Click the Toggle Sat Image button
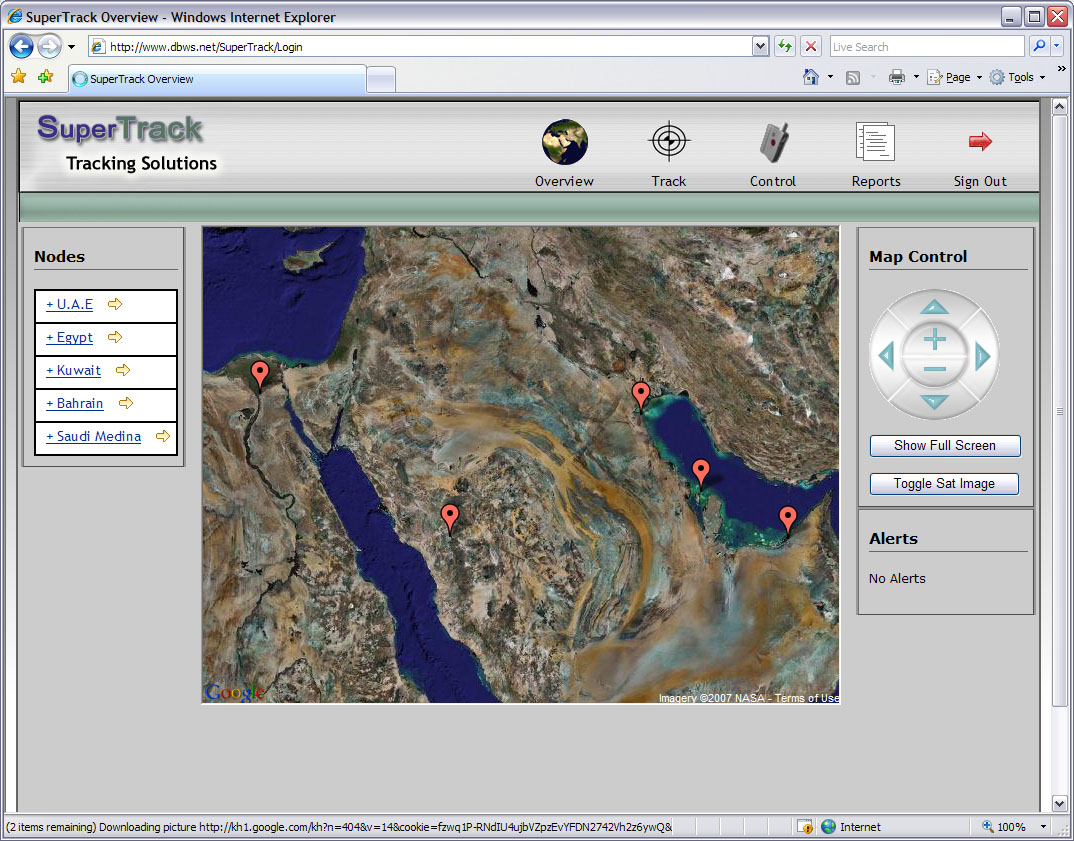Screen dimensions: 1074x841 944,484
